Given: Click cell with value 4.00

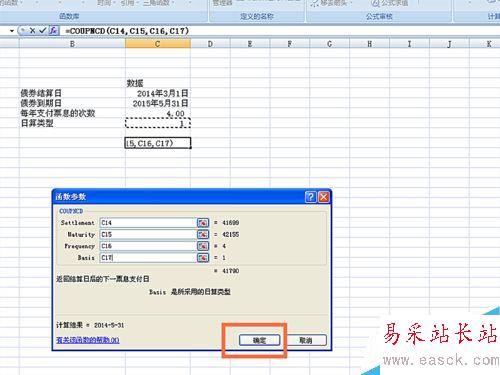Looking at the screenshot, I should point(158,113).
